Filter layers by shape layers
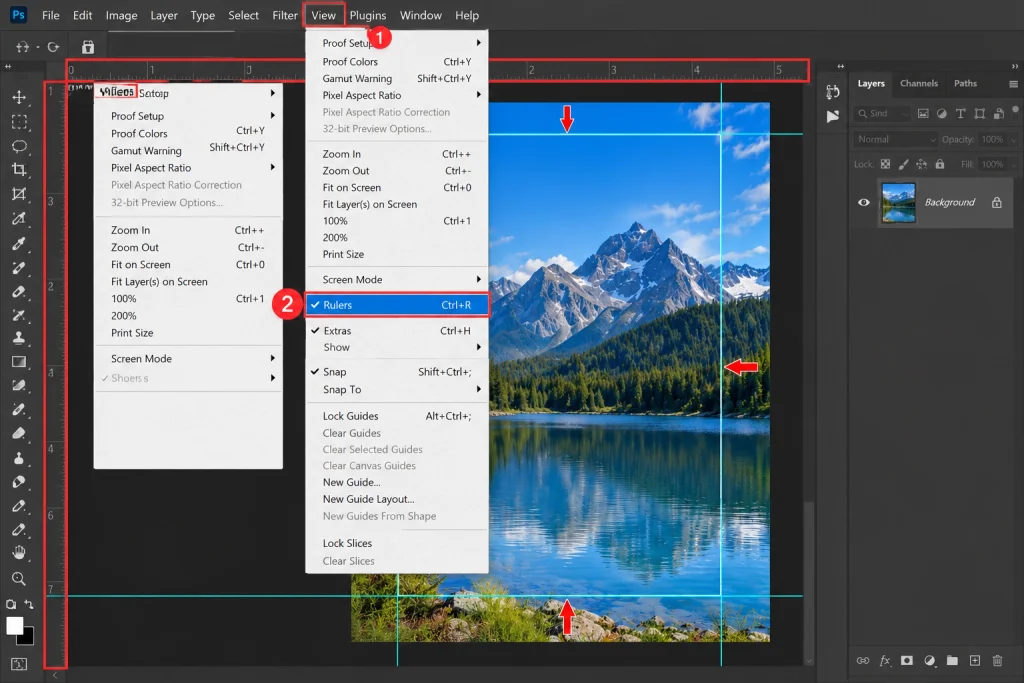The width and height of the screenshot is (1024, 683). (980, 114)
